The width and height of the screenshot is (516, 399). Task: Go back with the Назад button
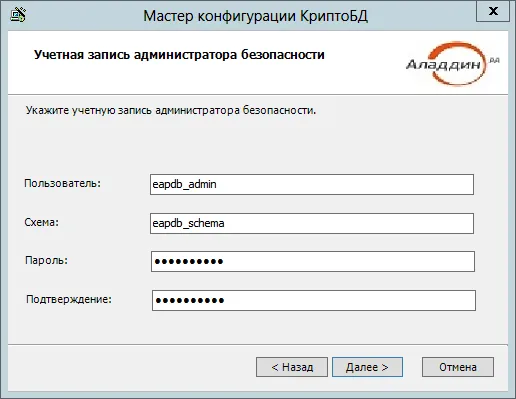(292, 367)
